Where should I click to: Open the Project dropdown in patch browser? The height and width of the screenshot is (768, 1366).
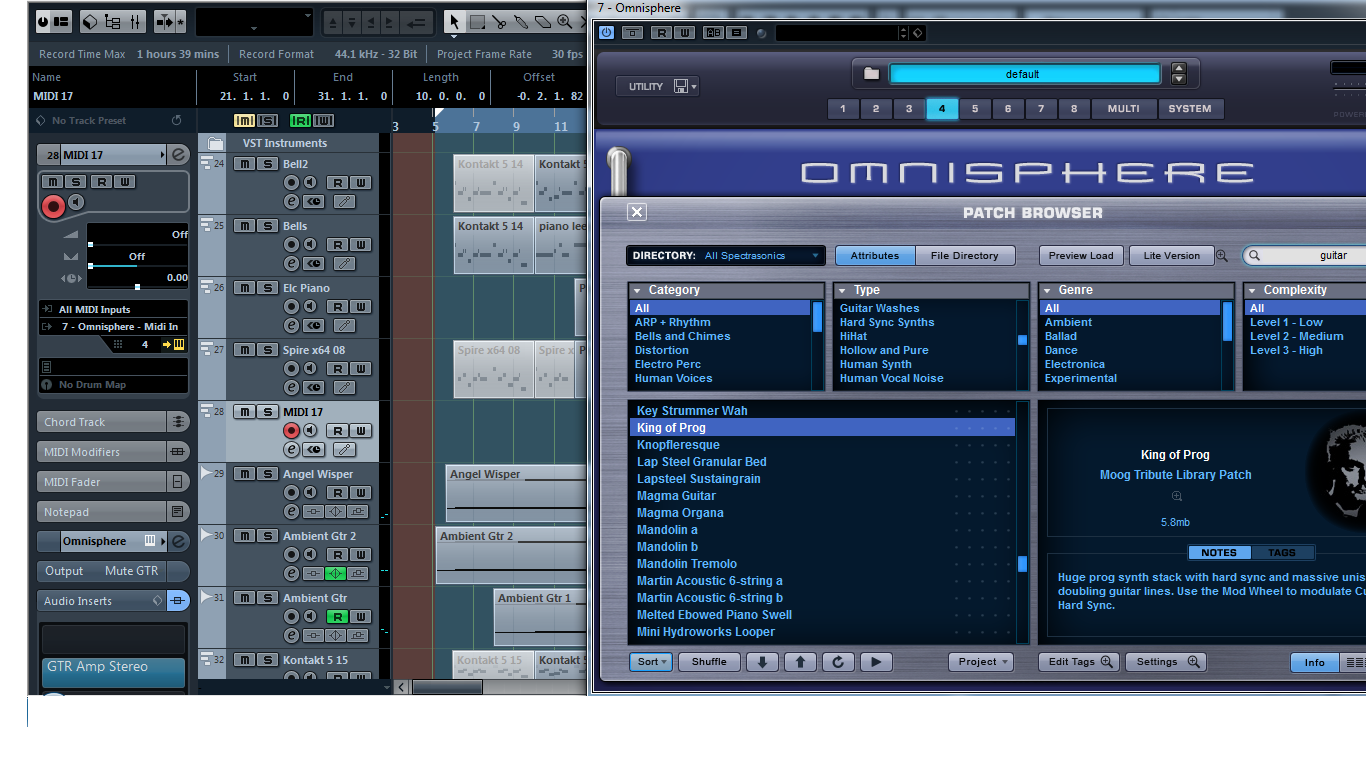pyautogui.click(x=980, y=662)
